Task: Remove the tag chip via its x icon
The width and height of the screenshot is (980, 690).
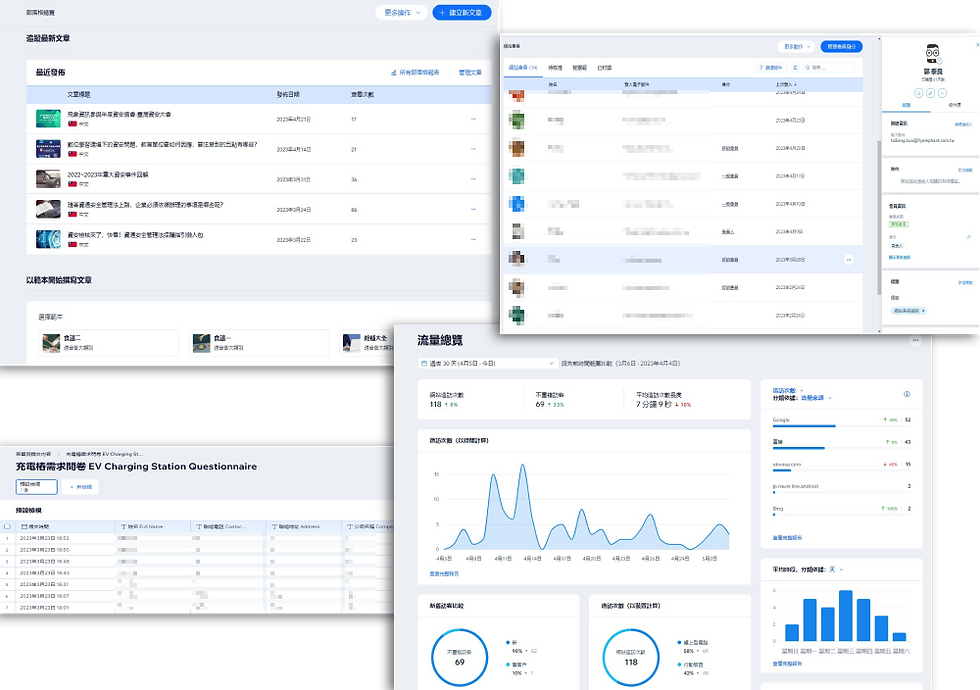Action: [x=923, y=311]
